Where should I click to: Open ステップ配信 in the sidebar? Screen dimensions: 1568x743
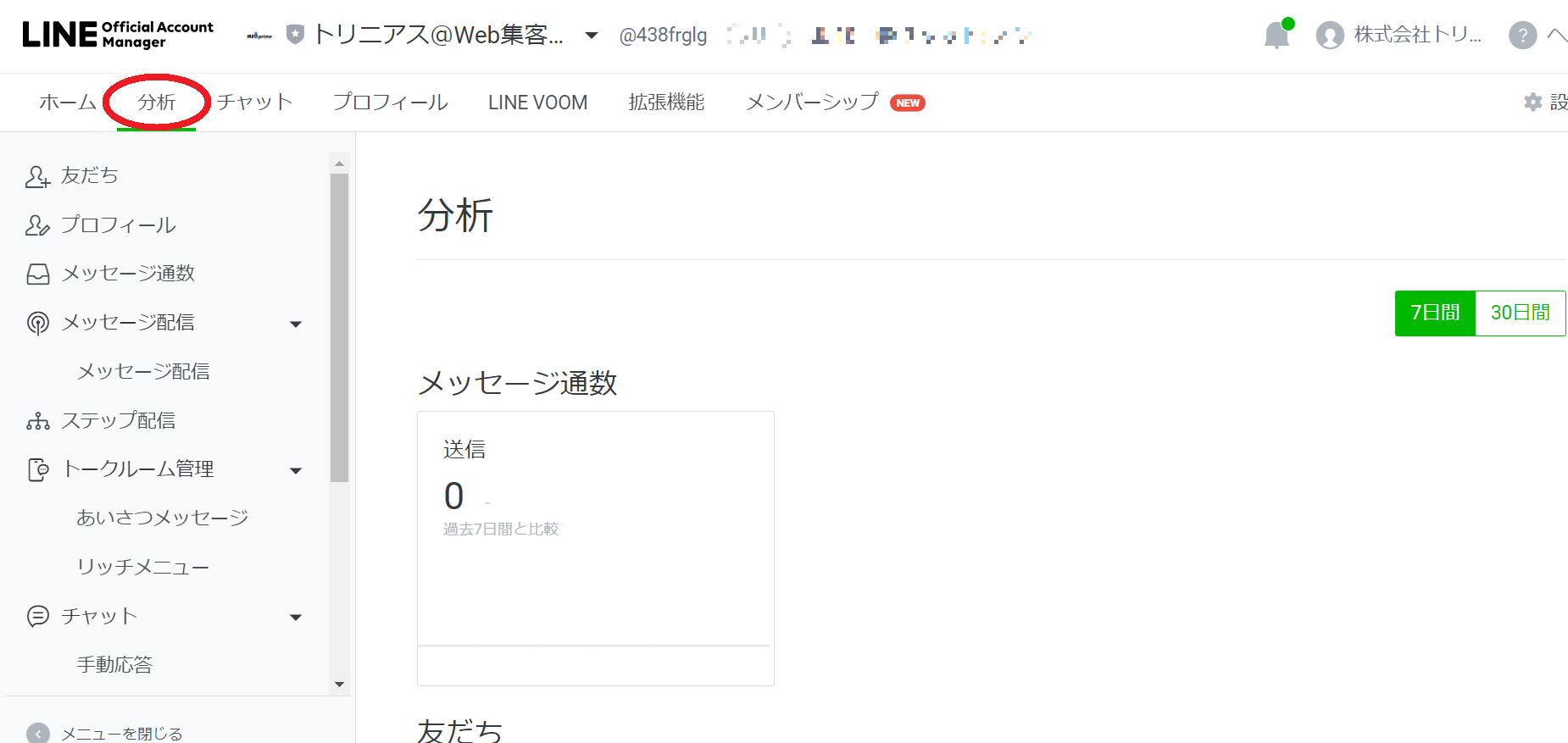click(118, 420)
